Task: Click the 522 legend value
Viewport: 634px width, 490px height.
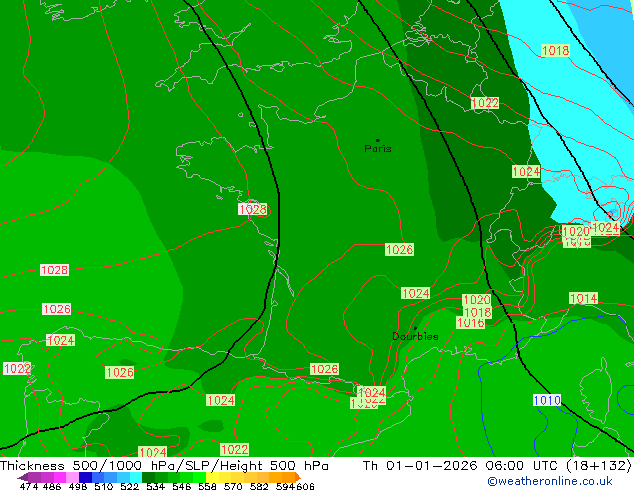Action: click(129, 486)
